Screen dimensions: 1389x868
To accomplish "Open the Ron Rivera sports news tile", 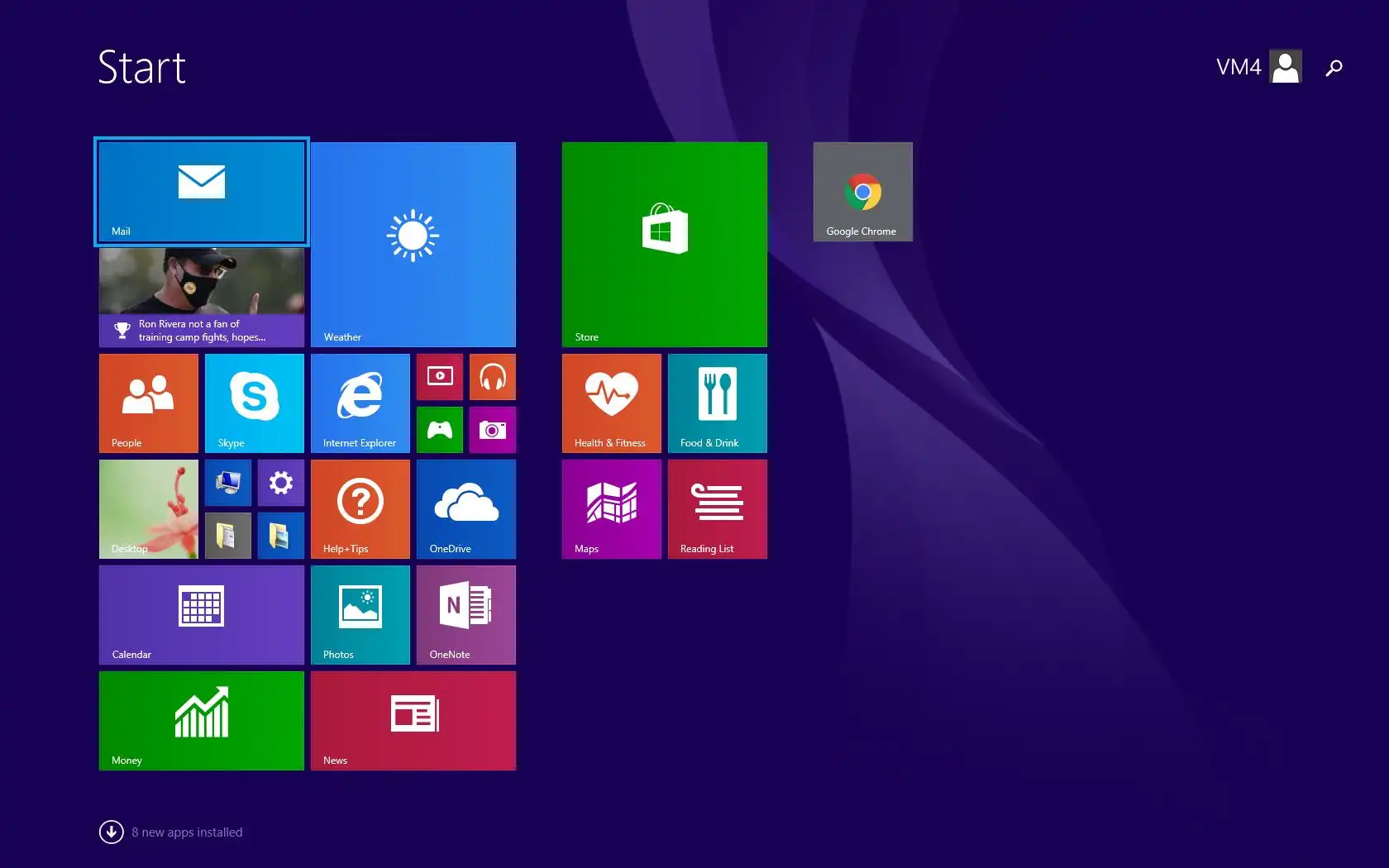I will [202, 298].
